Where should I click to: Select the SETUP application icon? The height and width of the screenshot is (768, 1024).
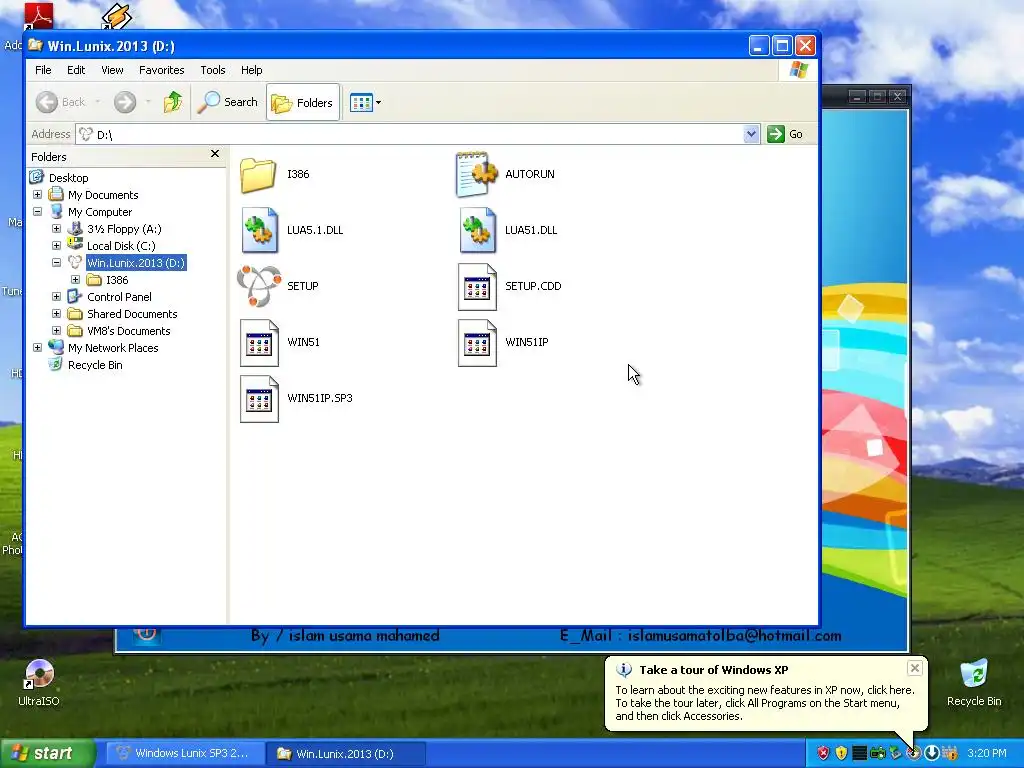pos(259,286)
